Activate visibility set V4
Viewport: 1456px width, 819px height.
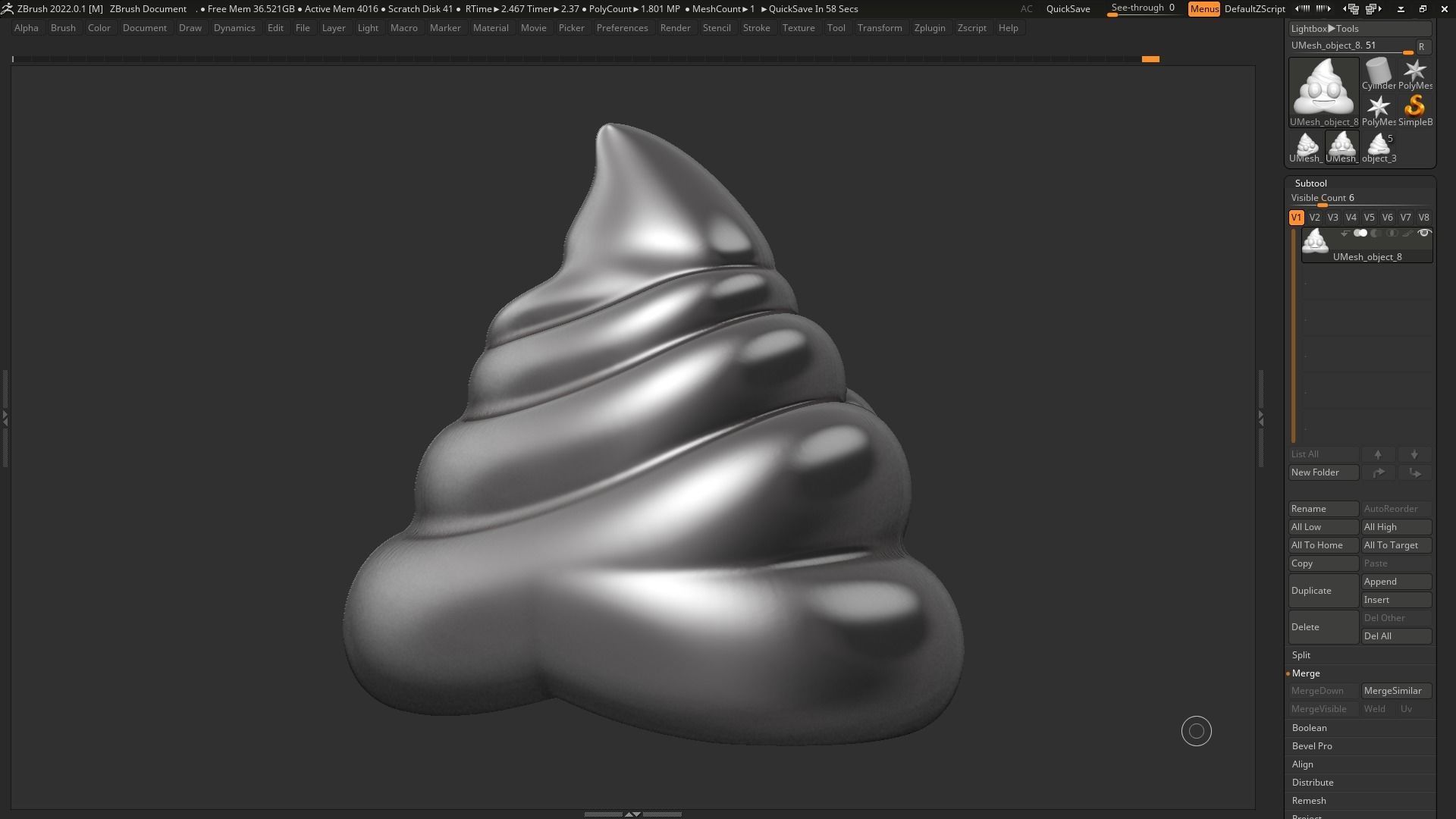coord(1351,218)
